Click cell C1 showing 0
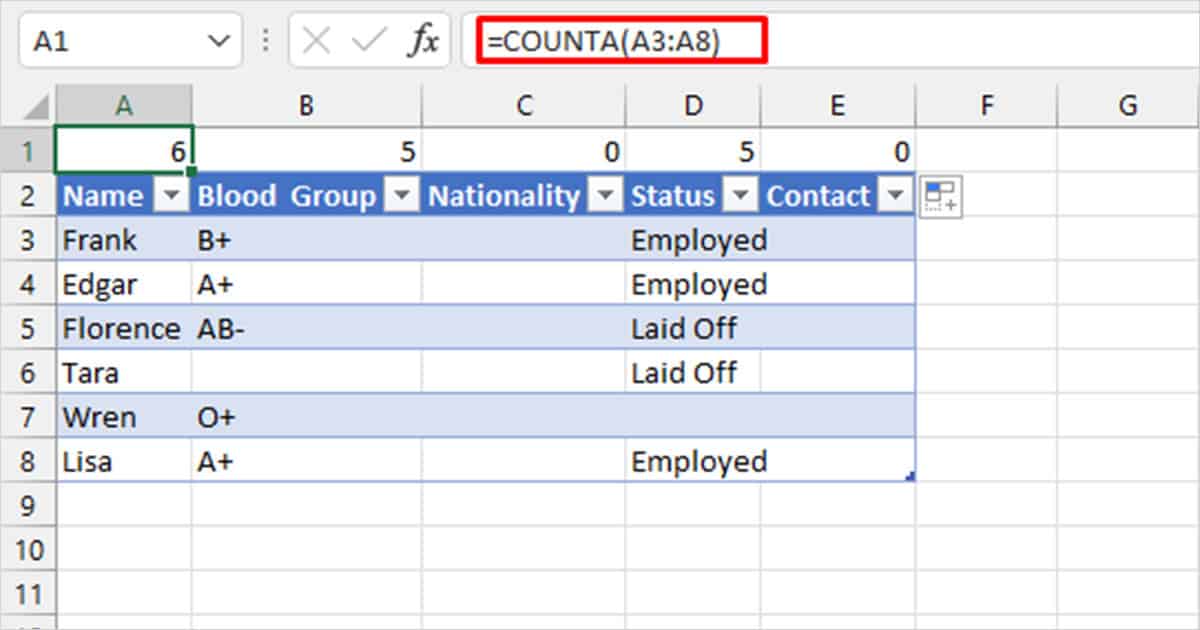Image resolution: width=1200 pixels, height=630 pixels. (x=523, y=152)
